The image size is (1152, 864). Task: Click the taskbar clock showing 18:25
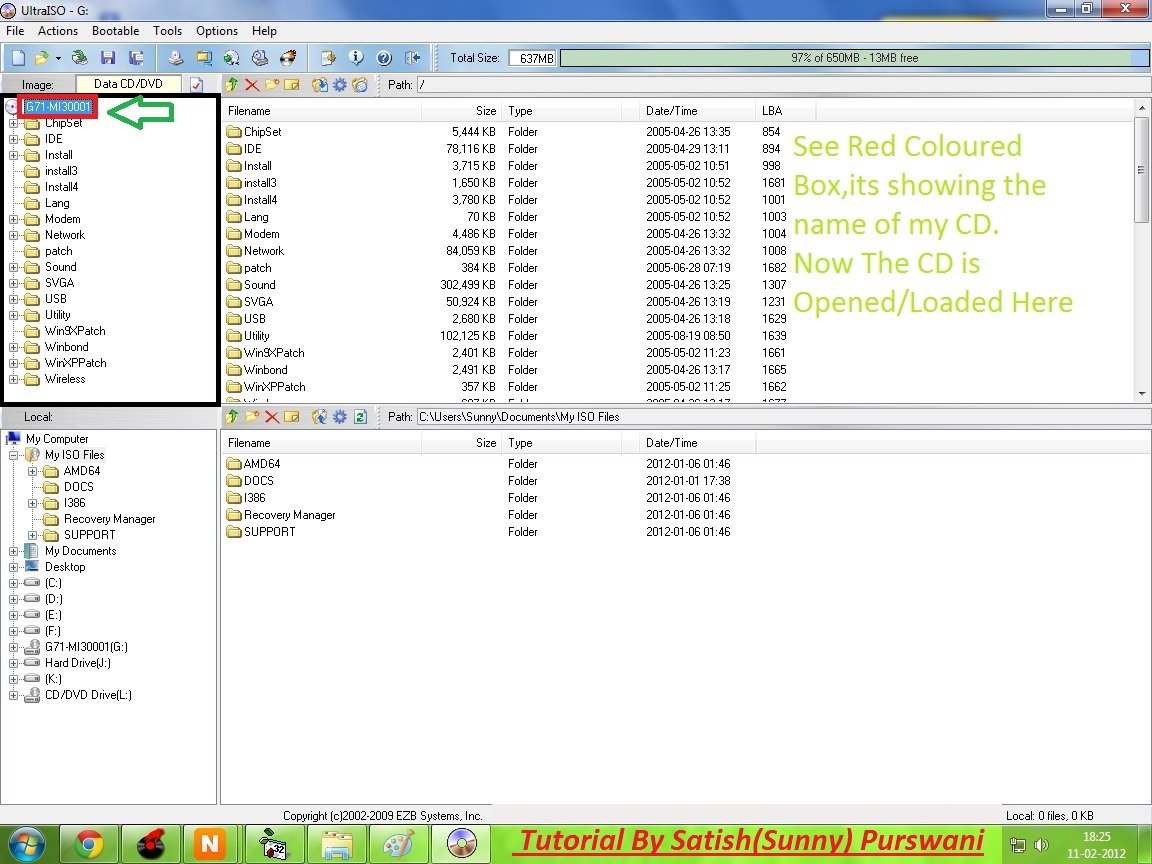pyautogui.click(x=1096, y=845)
